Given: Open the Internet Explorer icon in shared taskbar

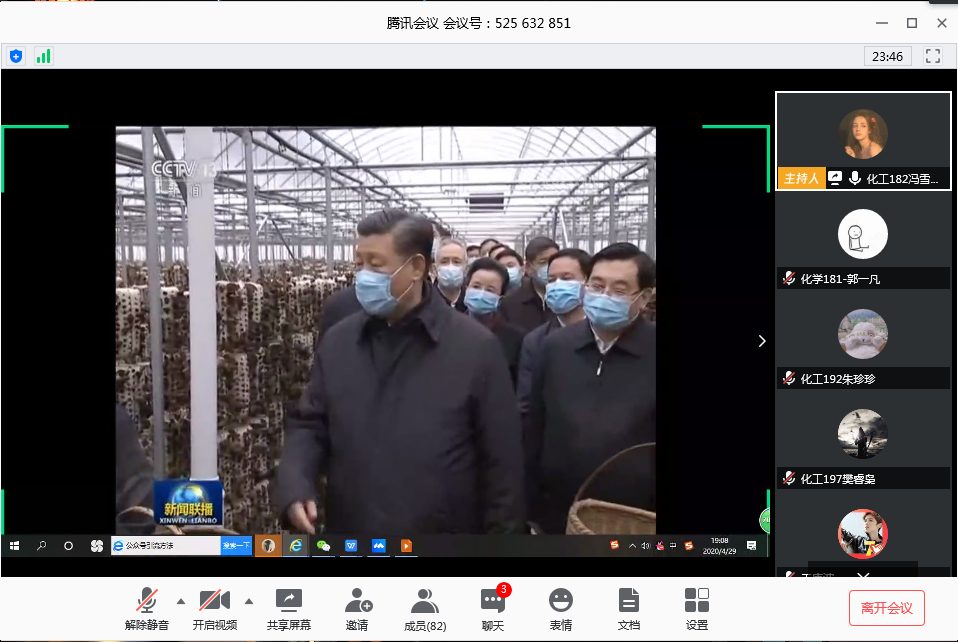Looking at the screenshot, I should pyautogui.click(x=296, y=545).
